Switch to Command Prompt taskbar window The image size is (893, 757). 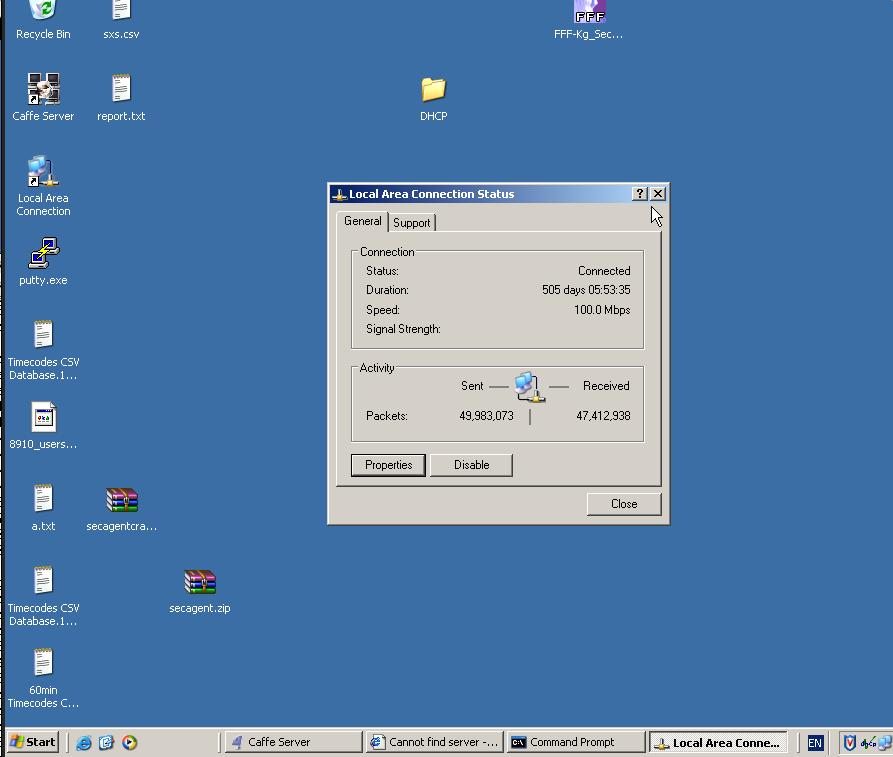click(574, 742)
